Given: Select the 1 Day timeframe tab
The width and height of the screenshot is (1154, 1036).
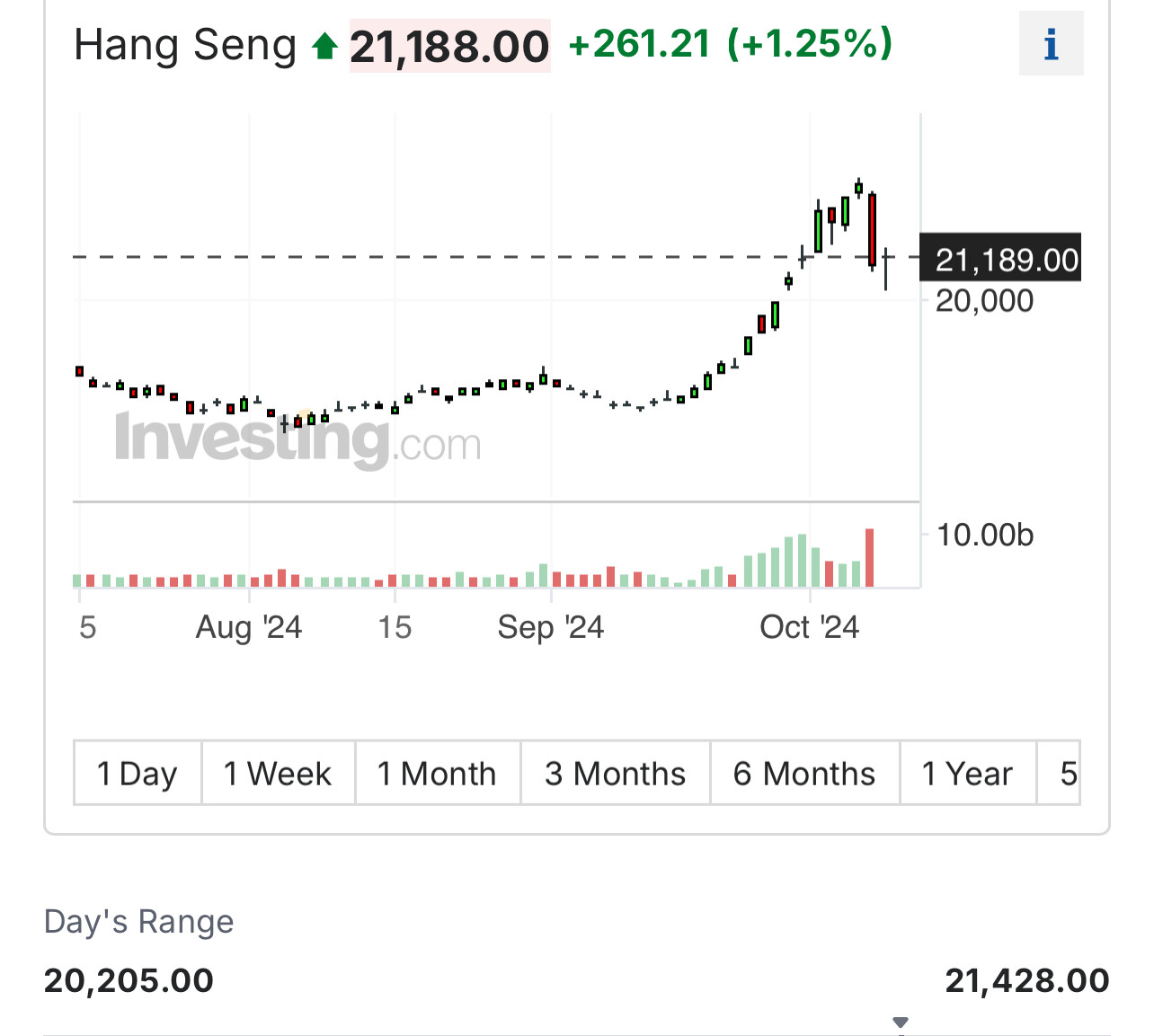Looking at the screenshot, I should coord(138,773).
